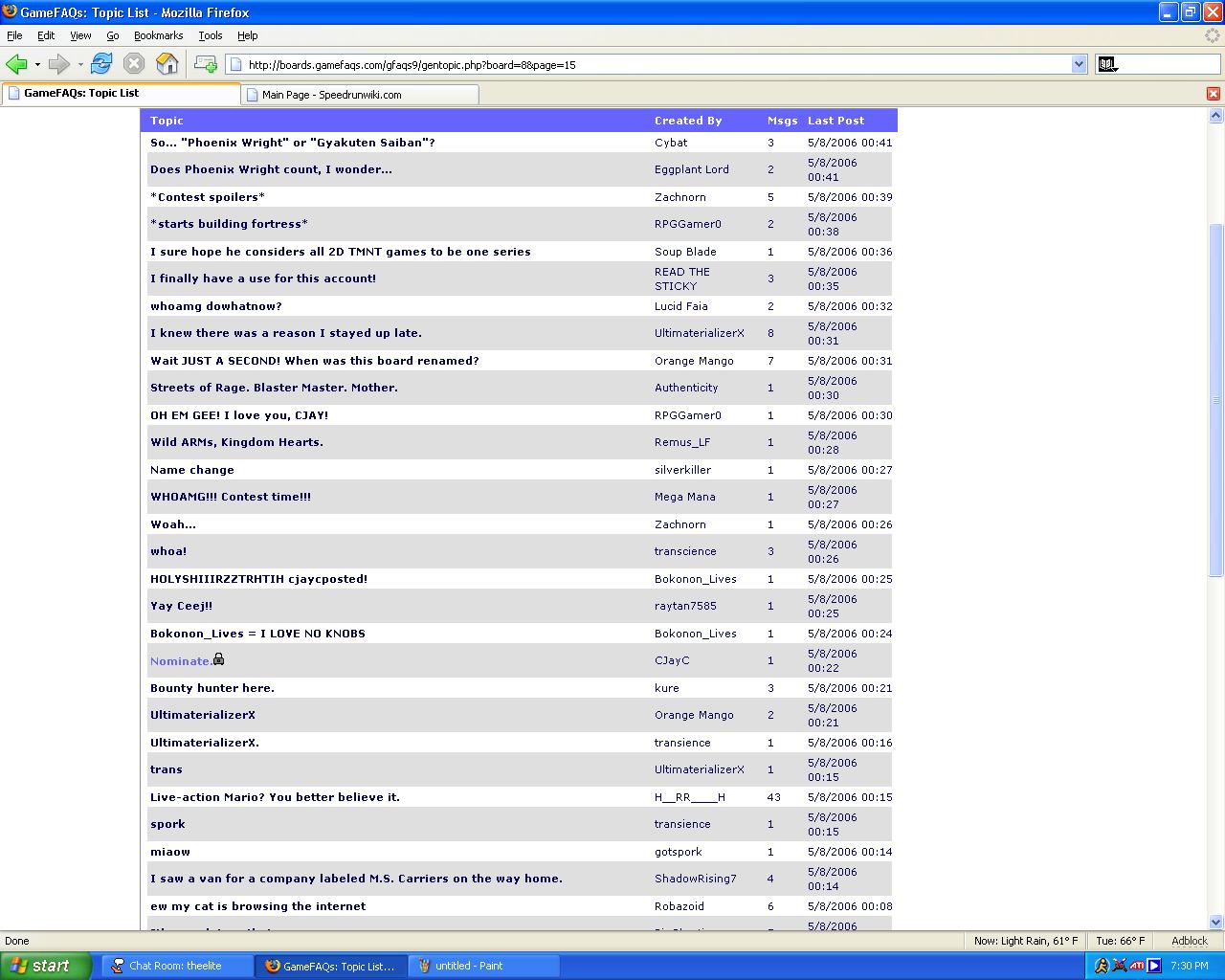Open 'I finally have a use for this account!'
Viewport: 1225px width, 980px height.
tap(263, 278)
